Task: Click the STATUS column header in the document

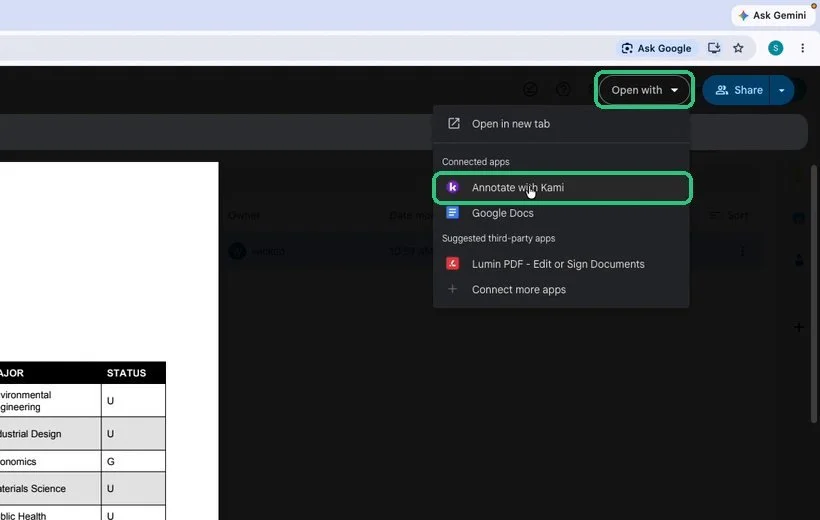Action: tap(126, 373)
